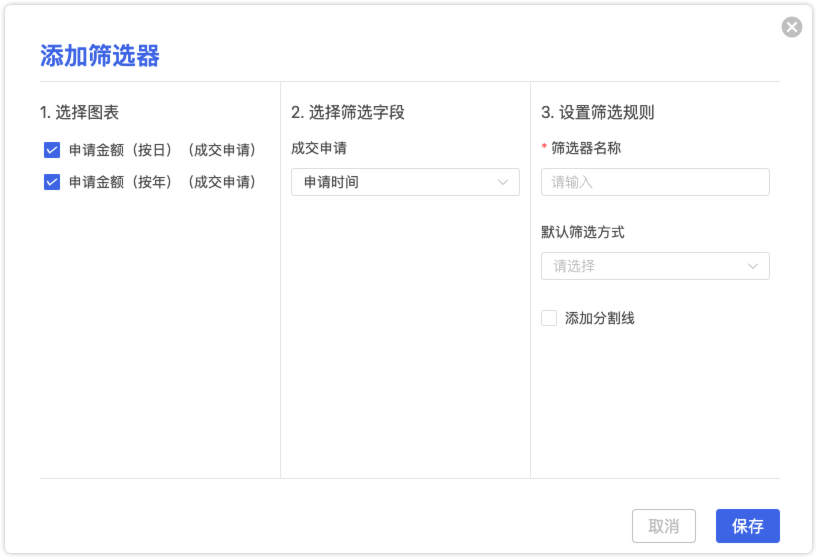The image size is (817, 558).
Task: Close the 添加筛选器 dialog with the X icon
Action: 791,27
